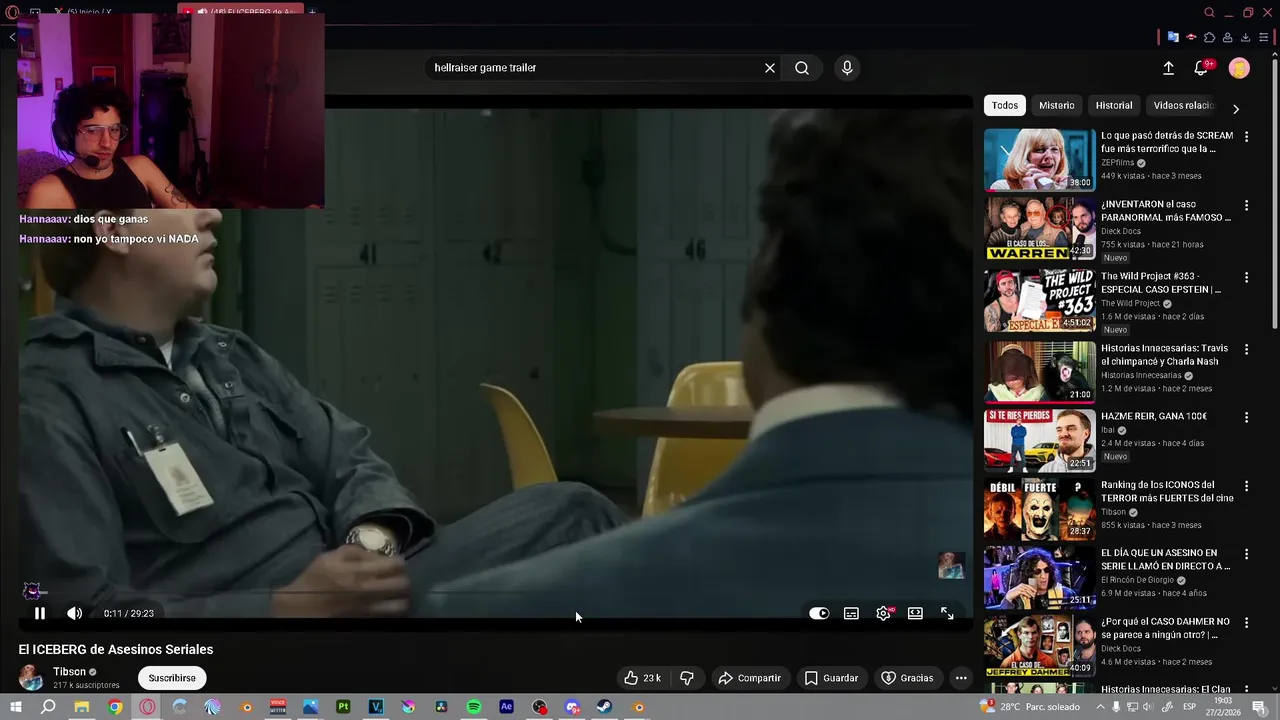Open more actions menu below video
This screenshot has width=1280, height=720.
click(x=961, y=678)
